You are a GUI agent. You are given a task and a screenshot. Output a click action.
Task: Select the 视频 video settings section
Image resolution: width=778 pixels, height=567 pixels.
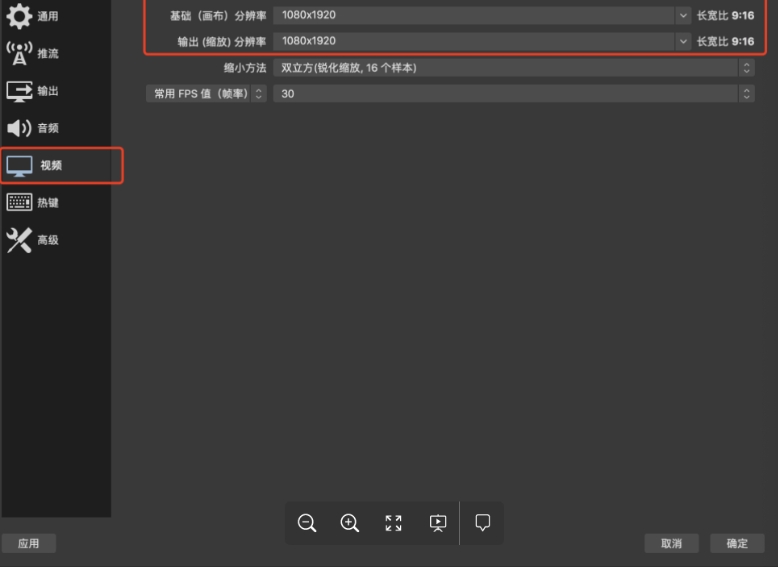(x=56, y=165)
